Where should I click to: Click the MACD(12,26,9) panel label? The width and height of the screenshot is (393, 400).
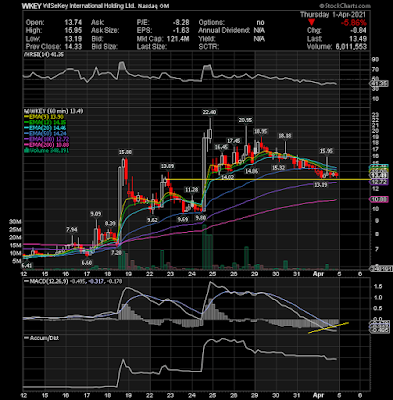[x=49, y=281]
